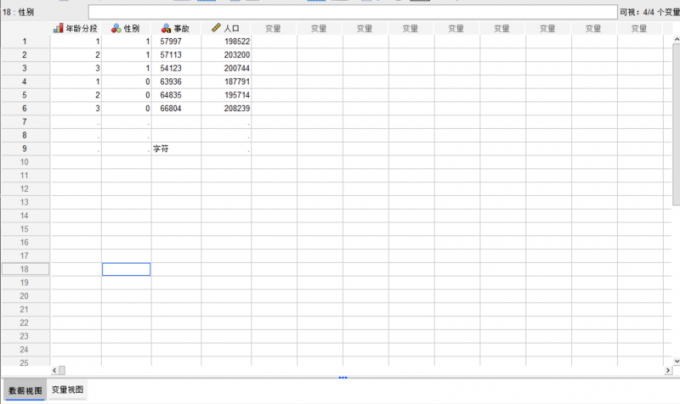The height and width of the screenshot is (404, 680).
Task: Click the highlighted 性别 cell in row 18
Action: [126, 269]
